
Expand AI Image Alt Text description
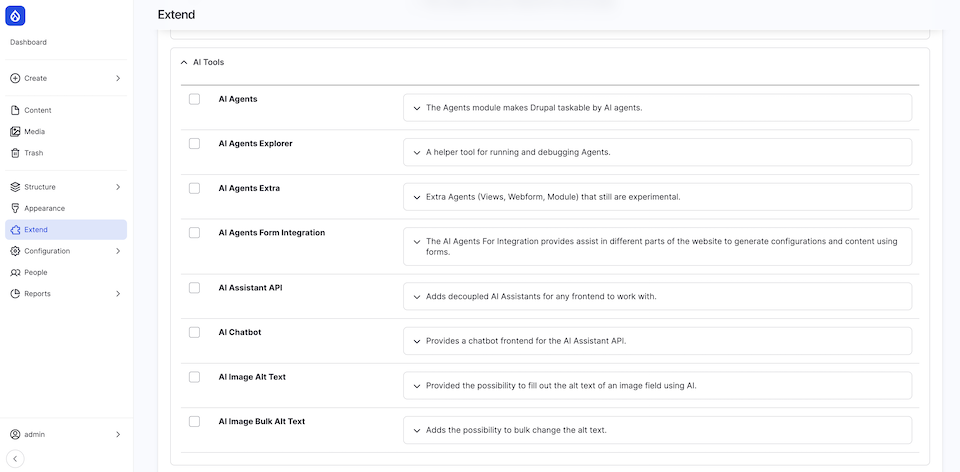(x=417, y=386)
